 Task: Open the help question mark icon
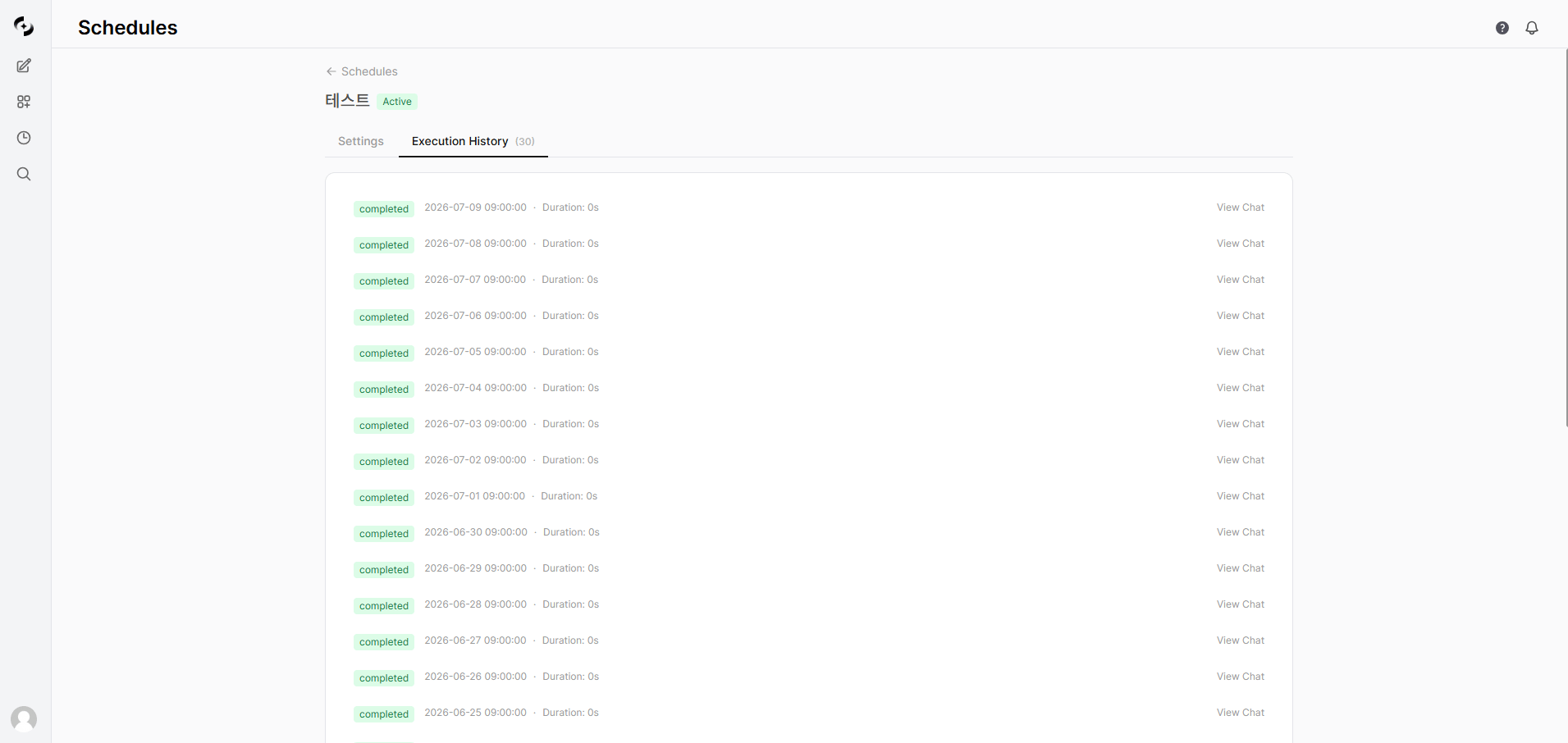coord(1502,28)
